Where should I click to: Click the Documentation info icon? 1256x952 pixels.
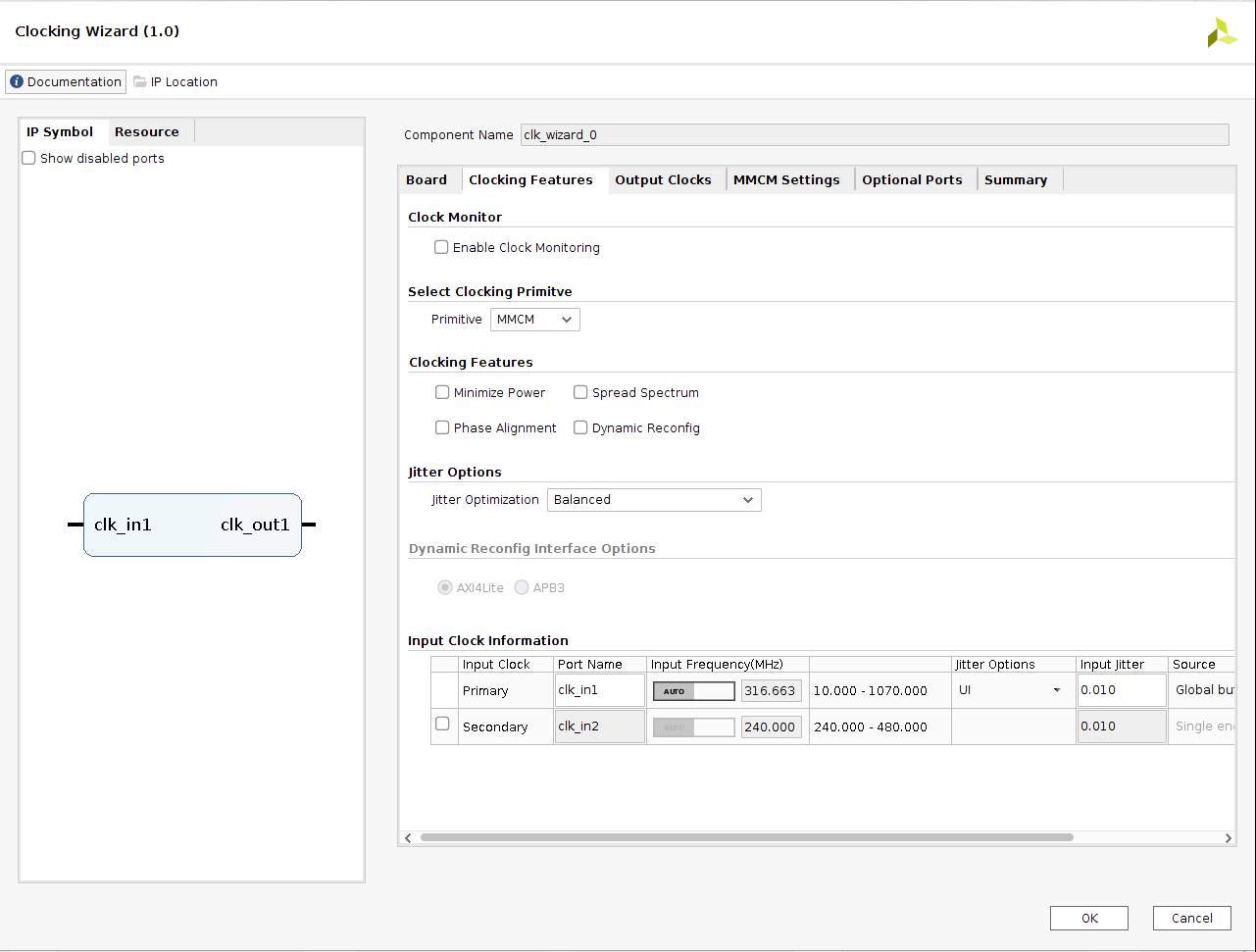pos(17,82)
